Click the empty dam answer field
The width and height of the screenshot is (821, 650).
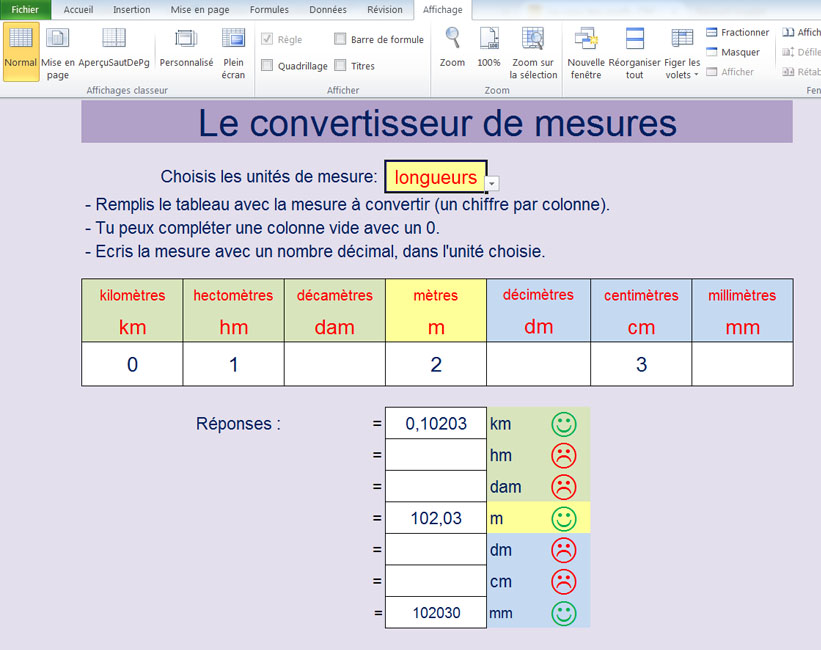[x=436, y=486]
